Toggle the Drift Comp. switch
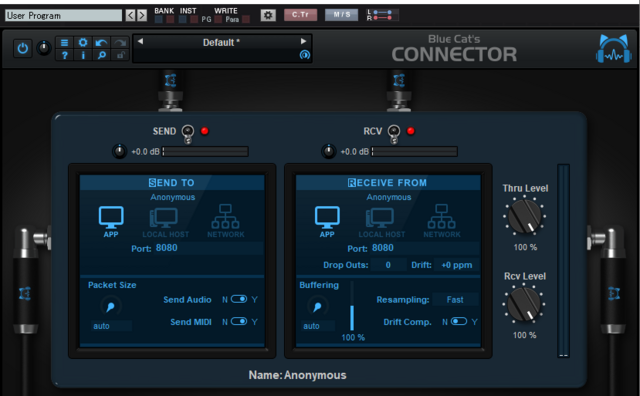640x396 pixels. click(459, 322)
